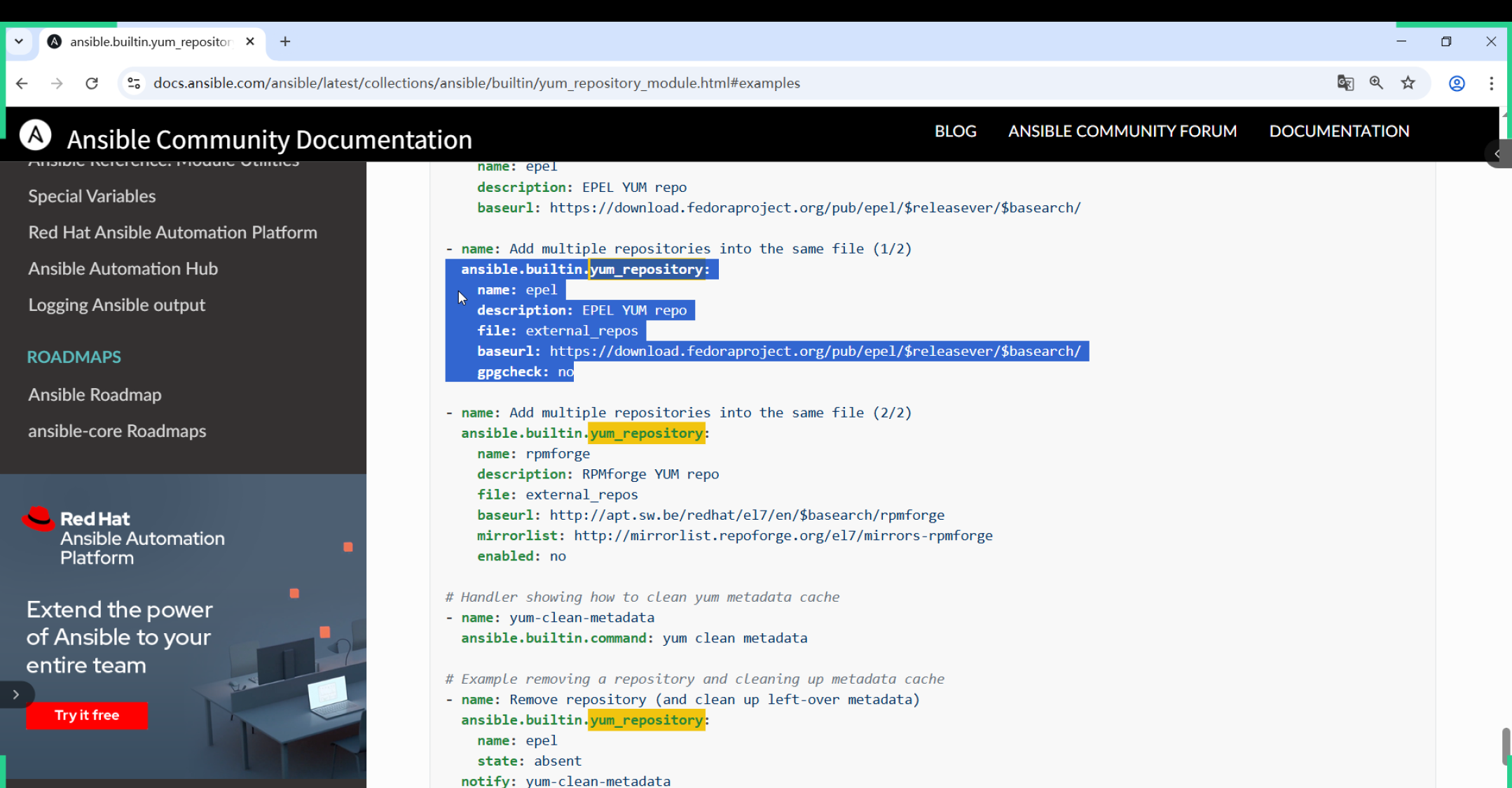Image resolution: width=1512 pixels, height=788 pixels.
Task: Click the address bar URL field
Action: pos(476,83)
